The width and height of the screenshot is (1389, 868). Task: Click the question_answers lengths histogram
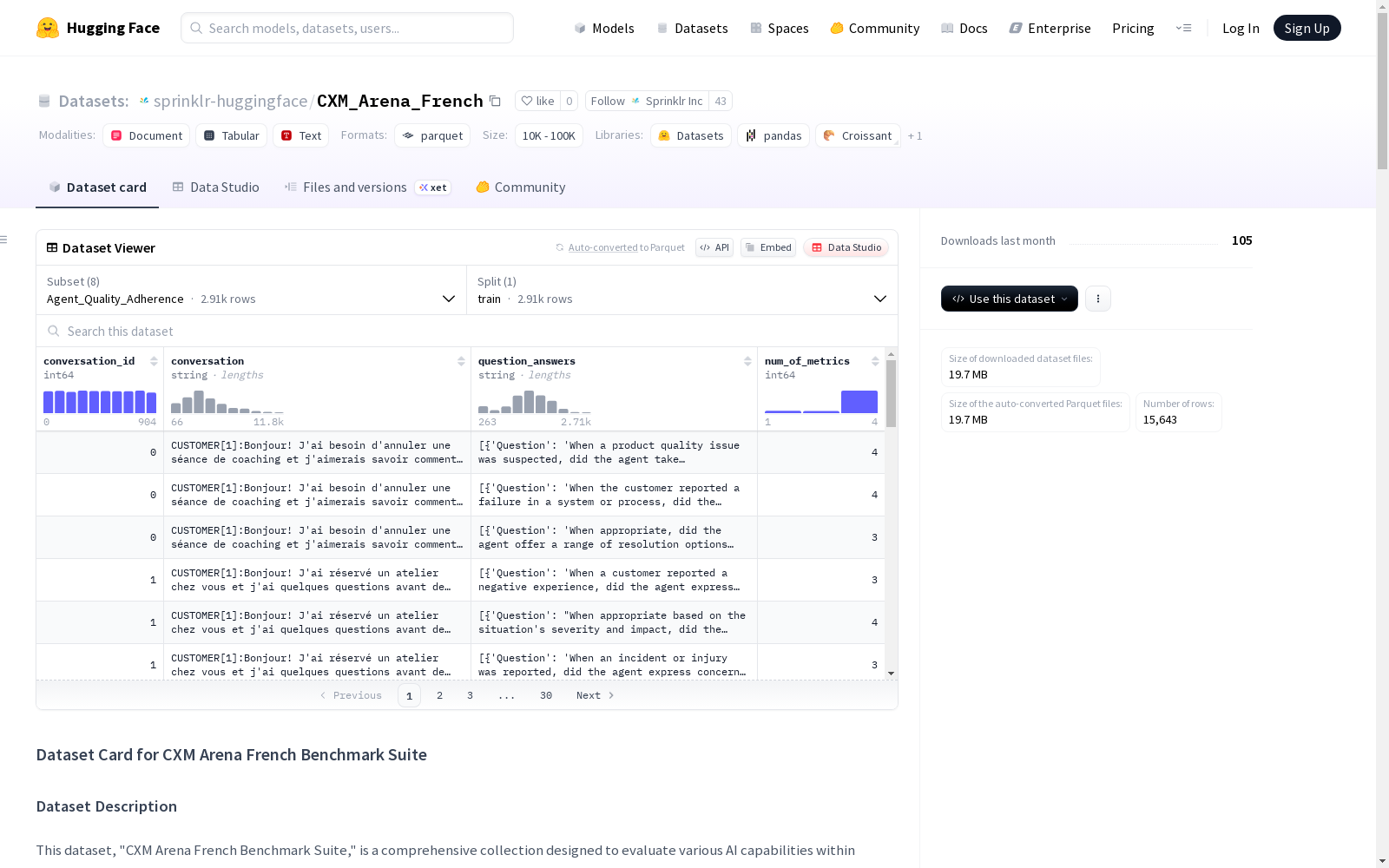pyautogui.click(x=535, y=402)
